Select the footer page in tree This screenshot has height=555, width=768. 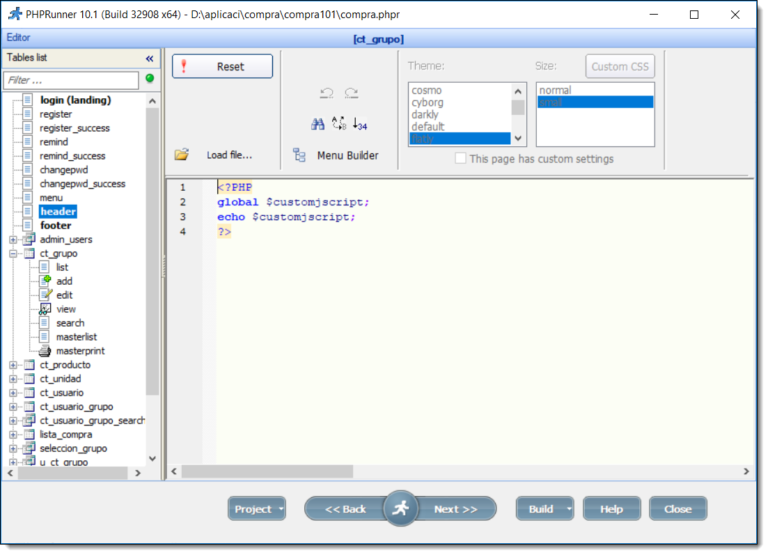coord(55,225)
